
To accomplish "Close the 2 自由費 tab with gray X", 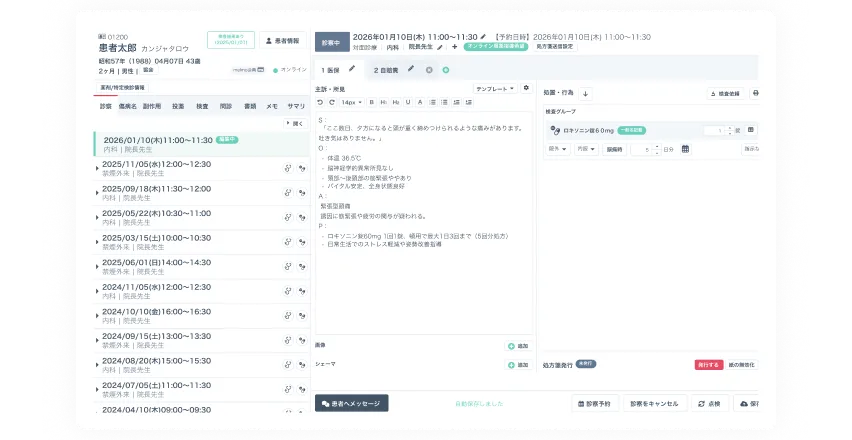I will click(x=429, y=70).
